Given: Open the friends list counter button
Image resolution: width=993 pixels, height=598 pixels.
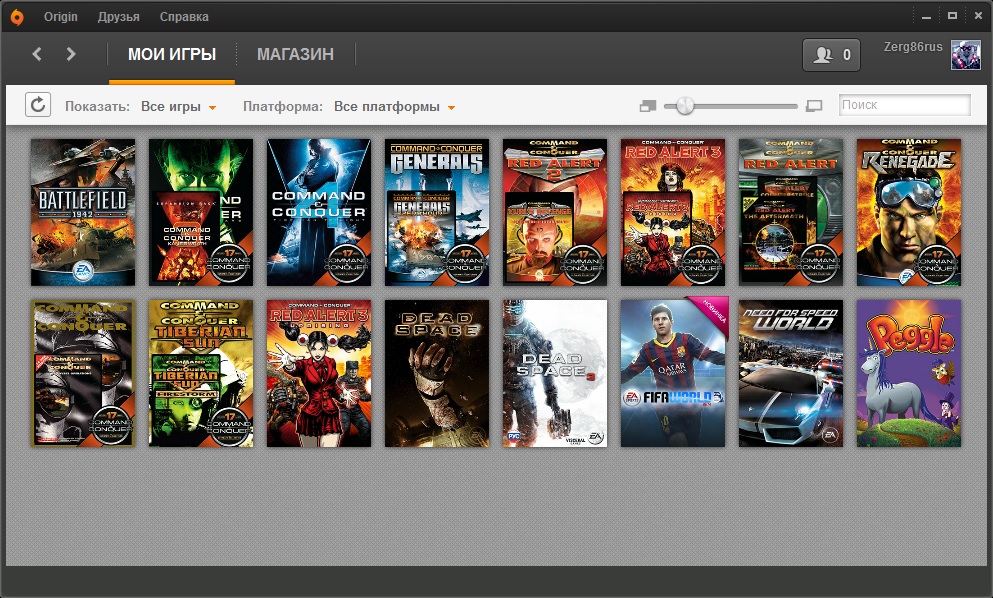Looking at the screenshot, I should coord(832,55).
